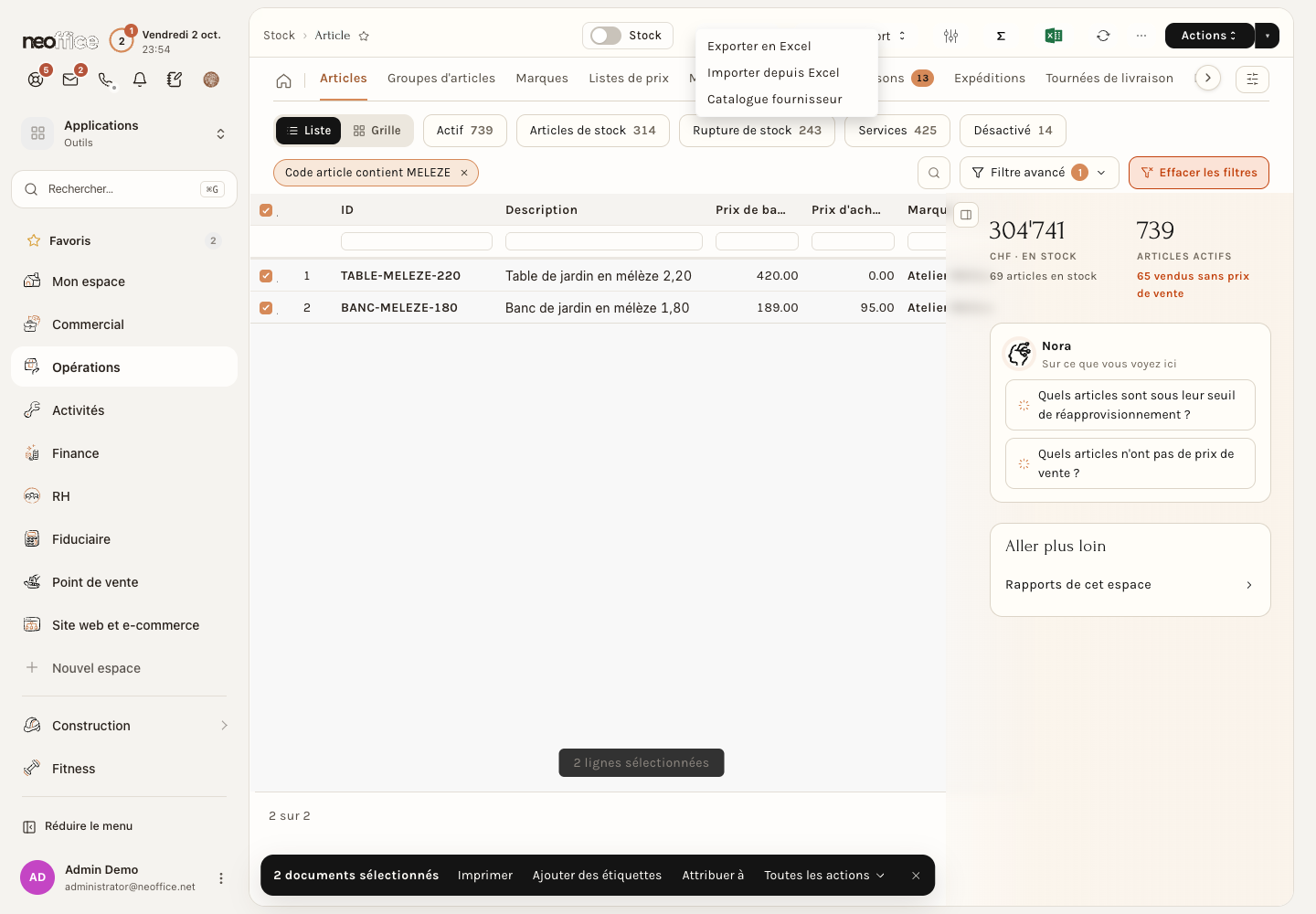Screen dimensions: 1316x914
Task: Open the Groupes d'articles tab
Action: pyautogui.click(x=441, y=79)
